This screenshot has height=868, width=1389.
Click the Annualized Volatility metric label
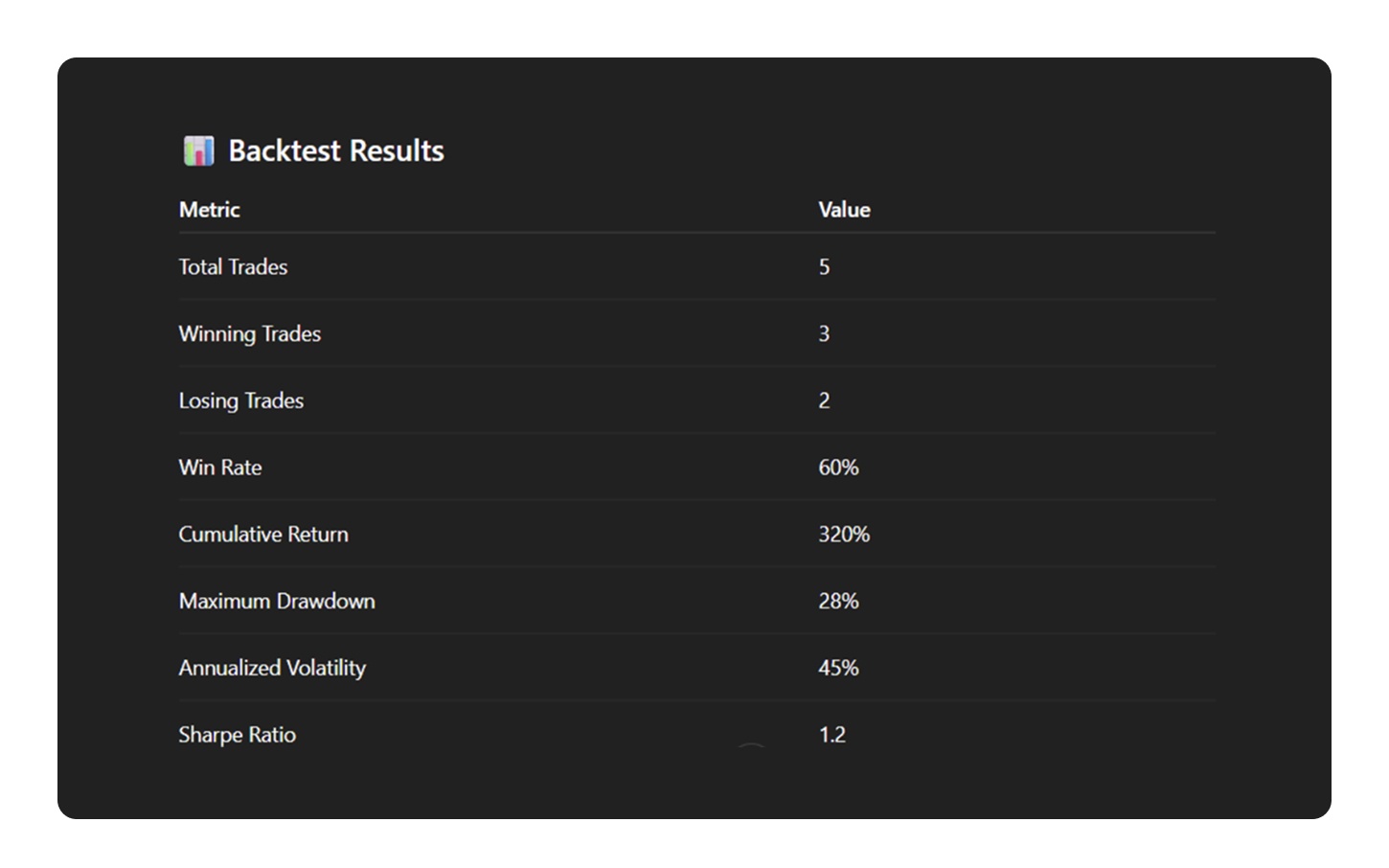(272, 668)
